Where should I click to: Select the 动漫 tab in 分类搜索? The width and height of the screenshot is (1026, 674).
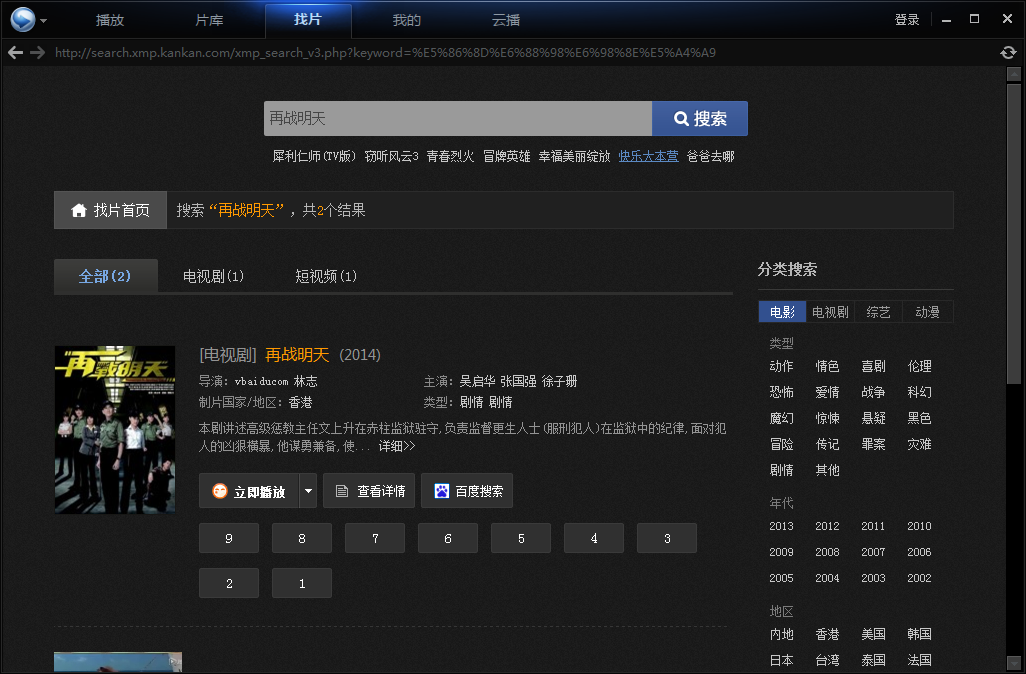click(927, 311)
